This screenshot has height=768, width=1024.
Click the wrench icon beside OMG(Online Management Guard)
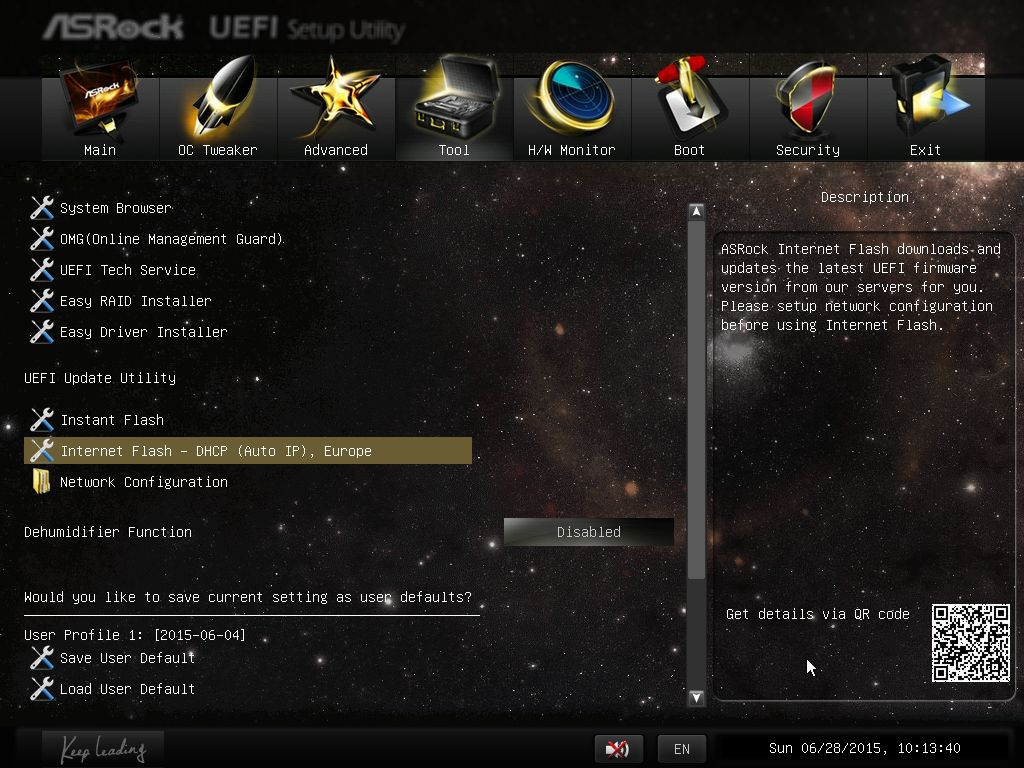[x=42, y=239]
